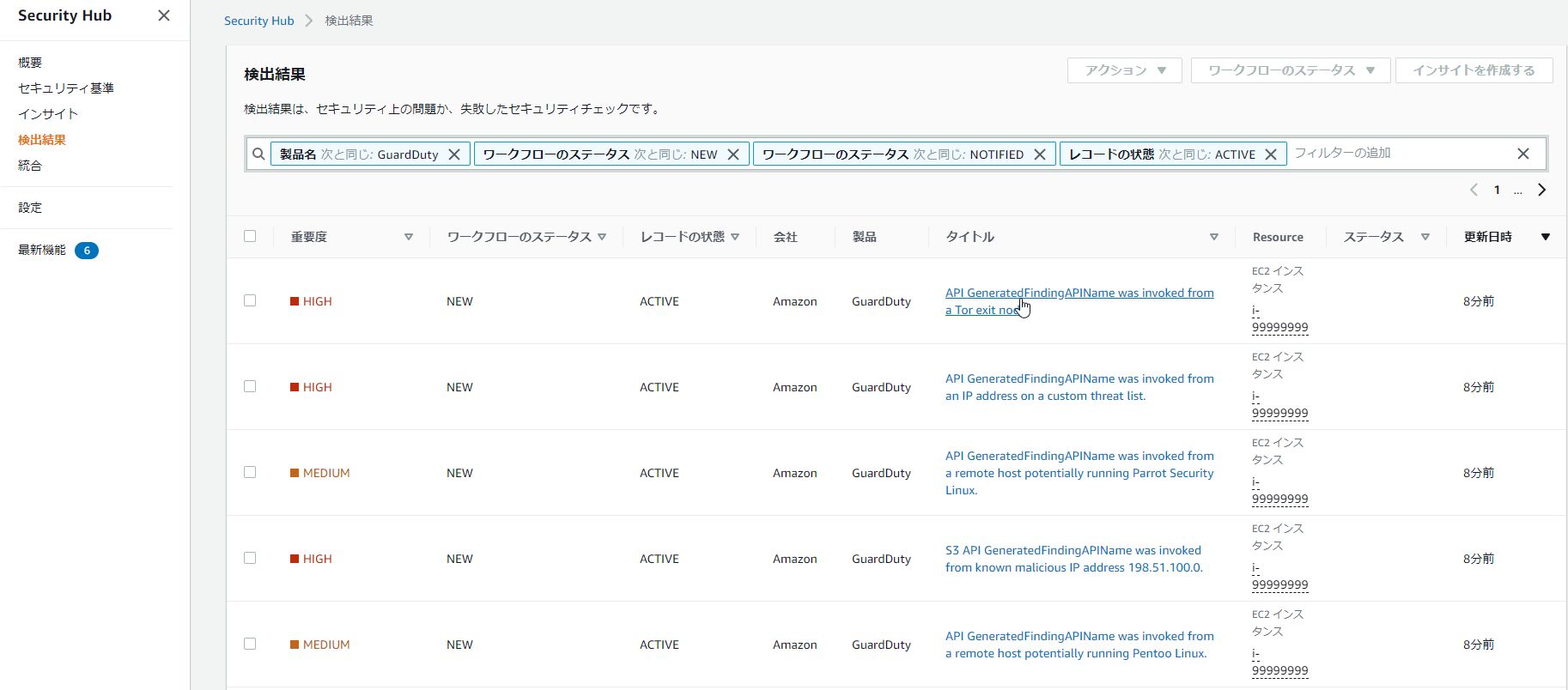Image resolution: width=1568 pixels, height=690 pixels.
Task: Click the インサイトを作成する button
Action: click(x=1474, y=70)
